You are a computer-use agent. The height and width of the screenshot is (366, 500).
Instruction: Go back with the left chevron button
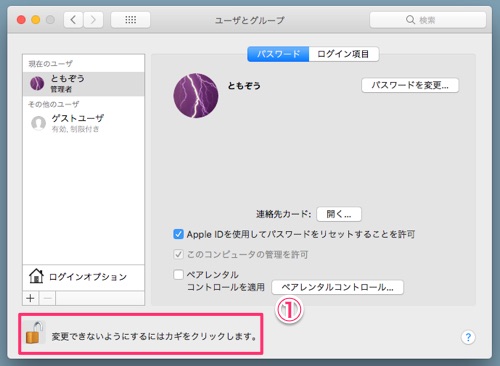pyautogui.click(x=73, y=20)
